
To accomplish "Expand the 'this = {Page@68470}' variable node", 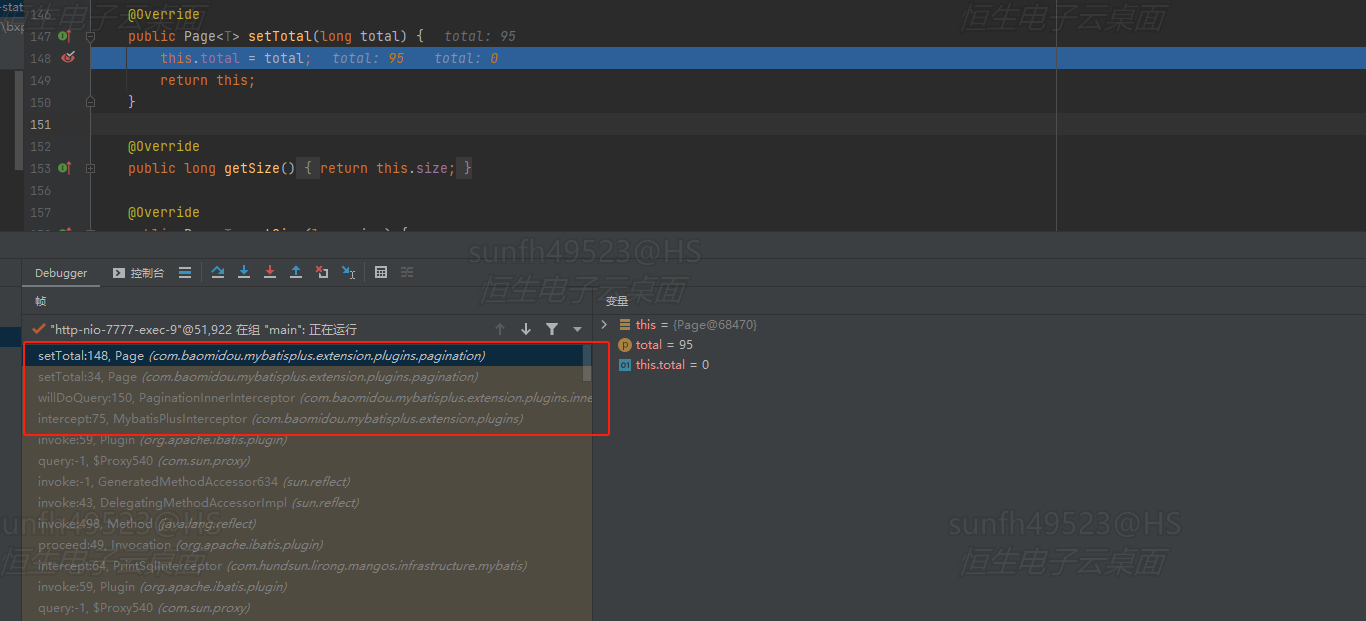I will pos(604,324).
